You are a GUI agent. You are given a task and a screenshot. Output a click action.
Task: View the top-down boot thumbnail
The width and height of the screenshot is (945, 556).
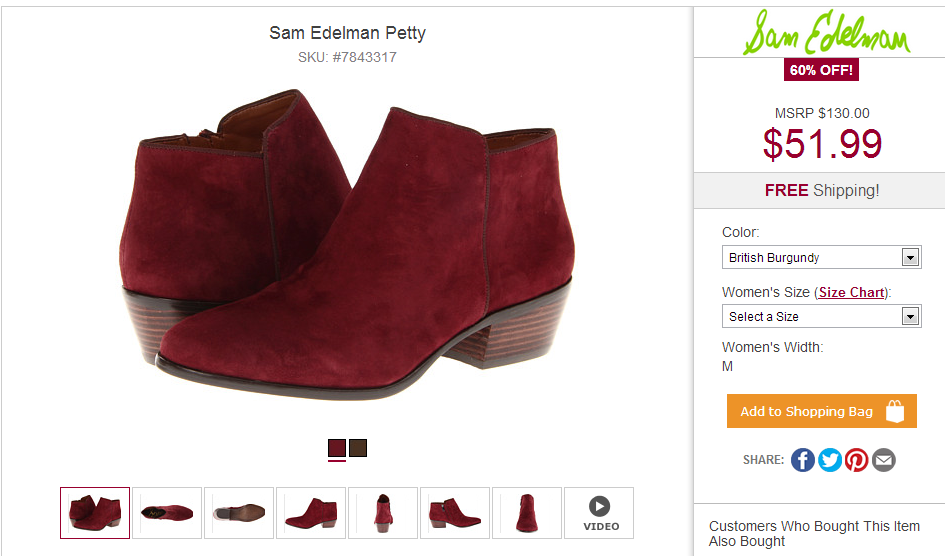[167, 513]
